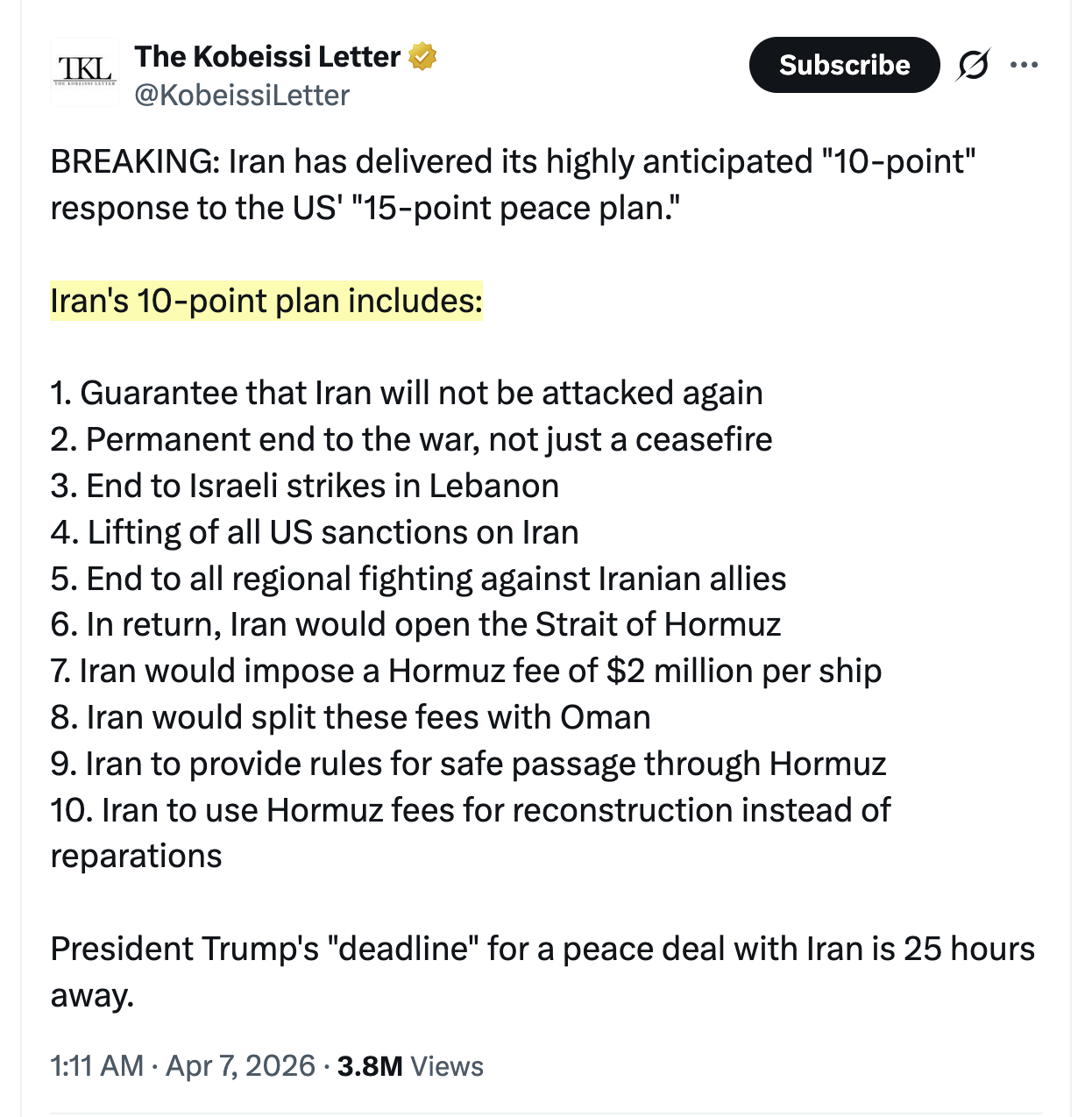Click the TKL profile avatar
This screenshot has height=1117, width=1092.
(x=85, y=72)
